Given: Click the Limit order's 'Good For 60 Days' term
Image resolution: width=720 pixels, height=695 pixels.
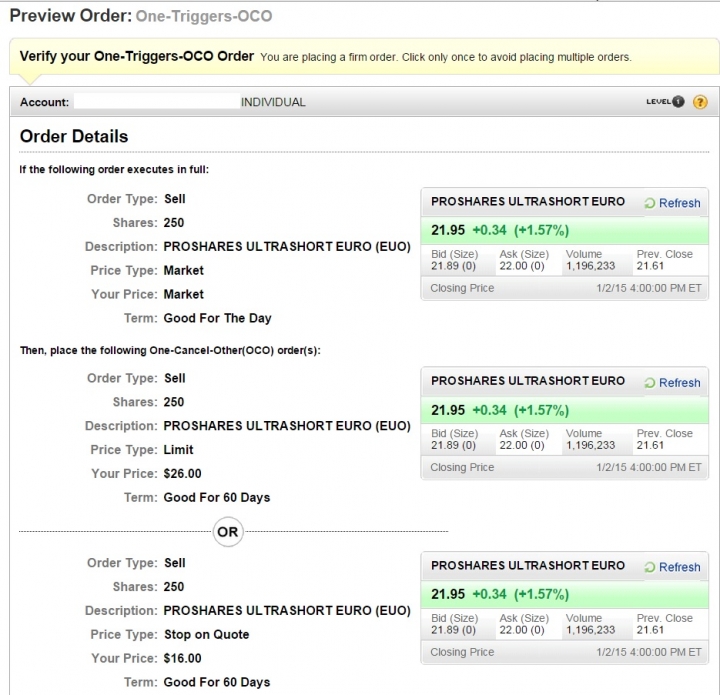Looking at the screenshot, I should pos(217,497).
